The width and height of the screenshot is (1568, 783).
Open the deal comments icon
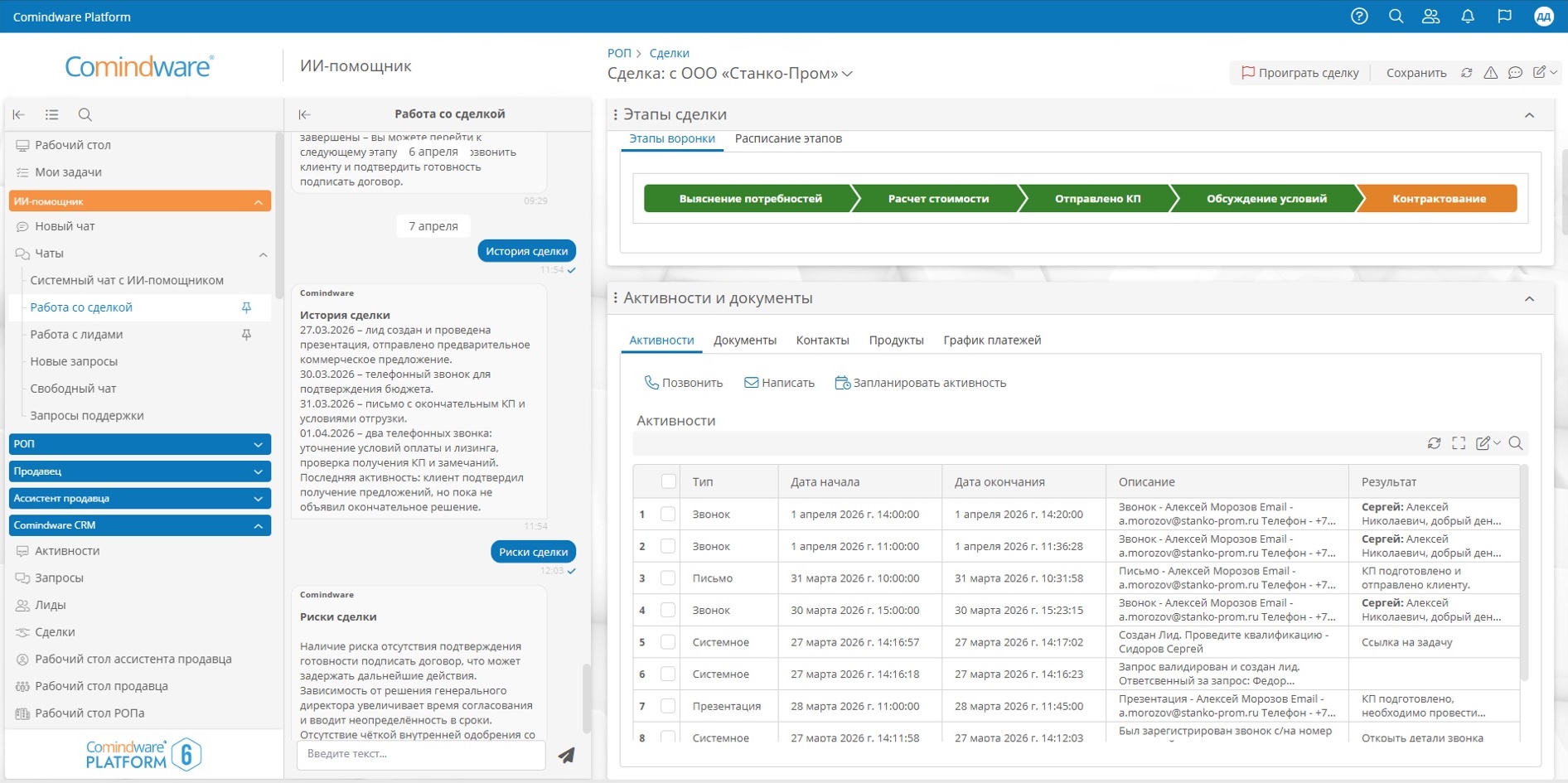point(1515,73)
